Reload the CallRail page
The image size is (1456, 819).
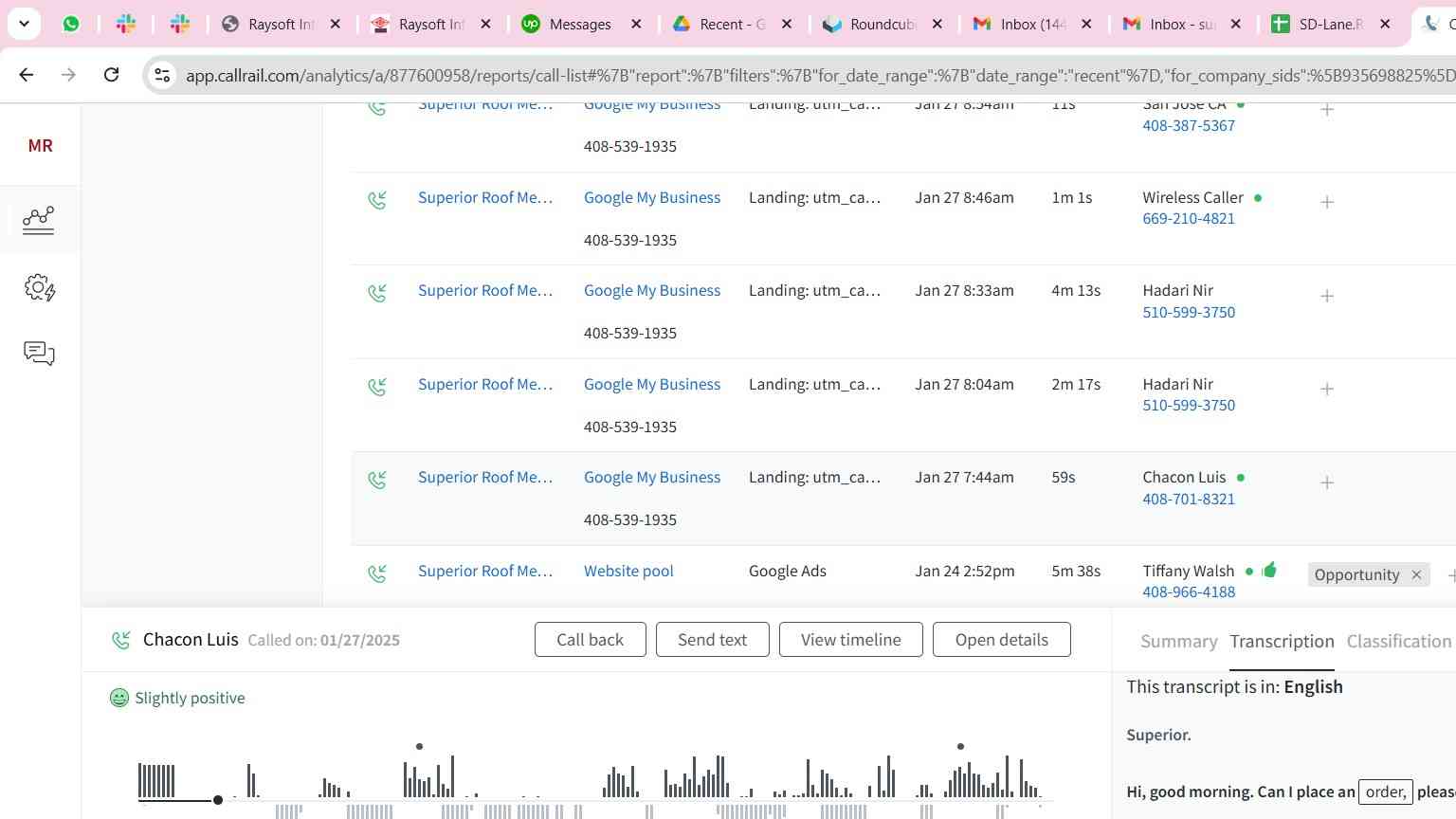(x=111, y=75)
